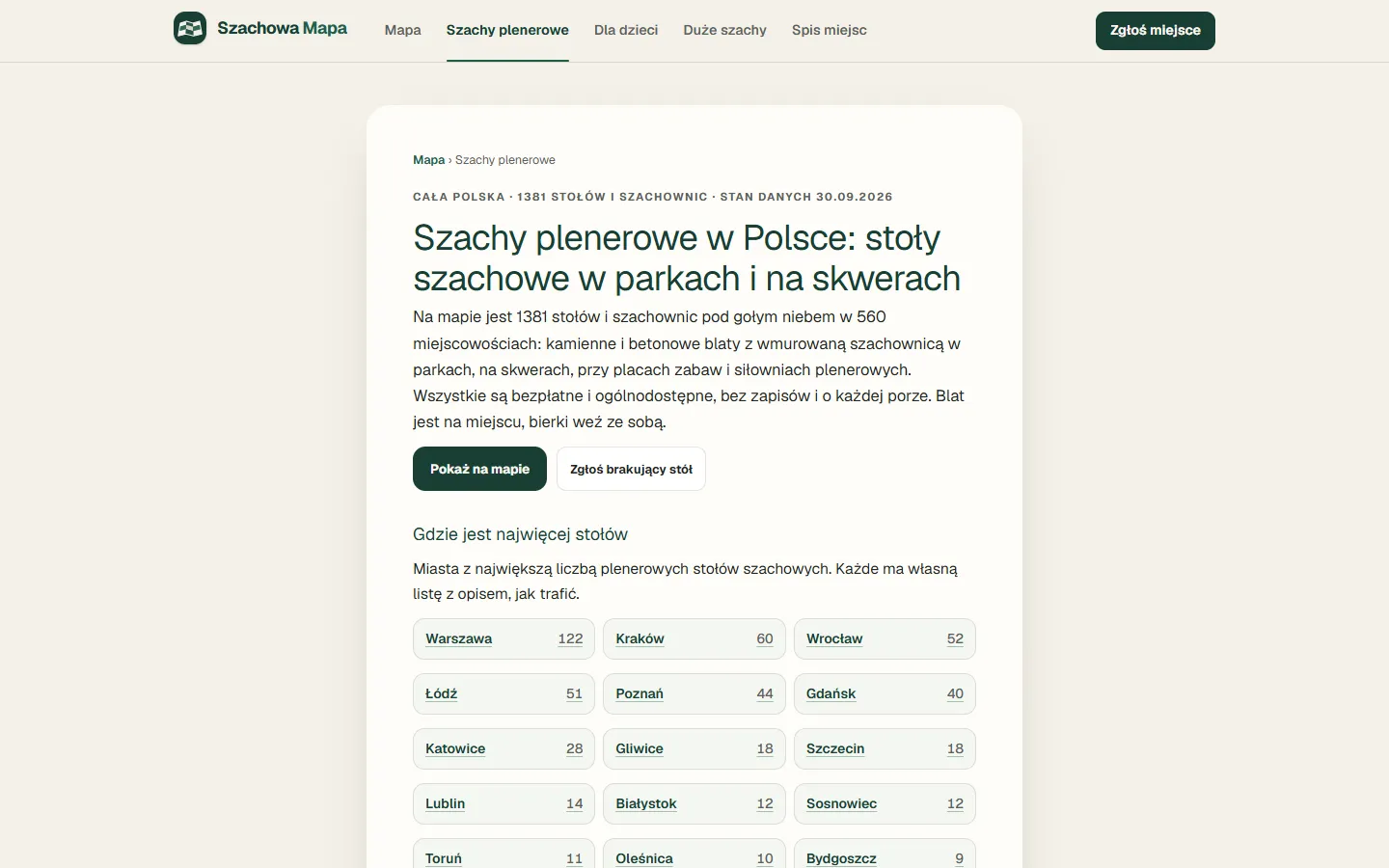Image resolution: width=1389 pixels, height=868 pixels.
Task: Open the Dla dzieci section
Action: click(626, 30)
